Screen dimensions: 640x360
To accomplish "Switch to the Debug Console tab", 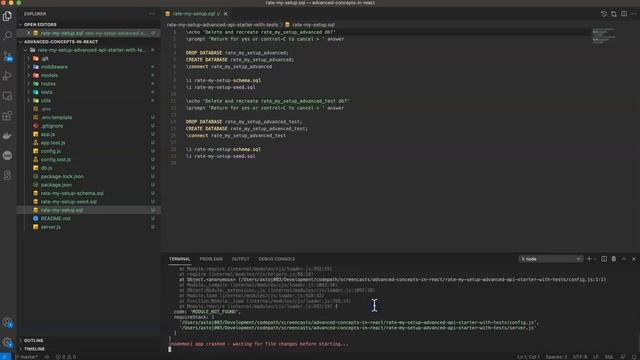I will click(x=276, y=259).
